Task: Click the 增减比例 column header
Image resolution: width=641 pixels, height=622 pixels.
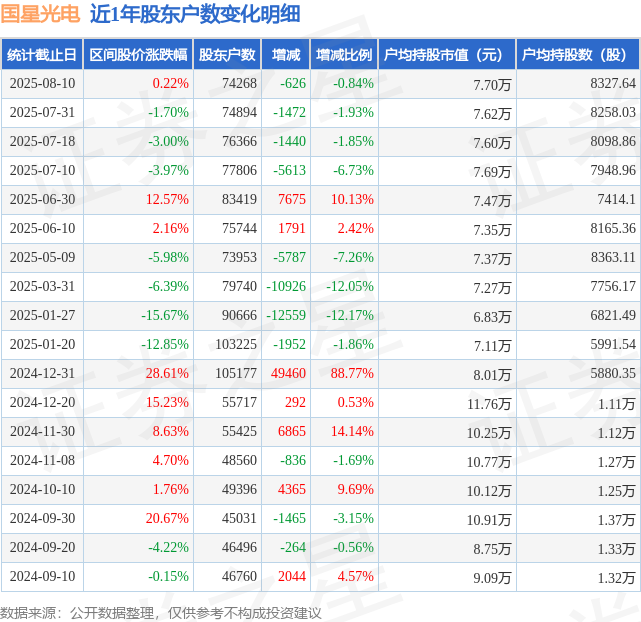Action: click(344, 54)
